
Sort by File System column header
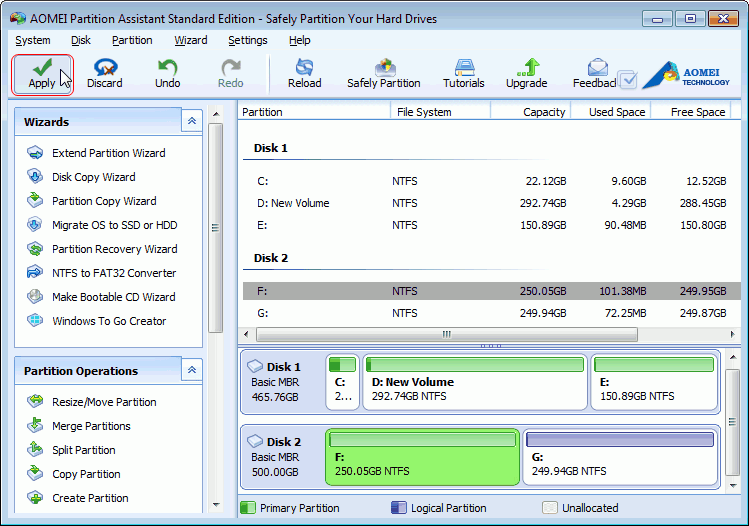[440, 112]
